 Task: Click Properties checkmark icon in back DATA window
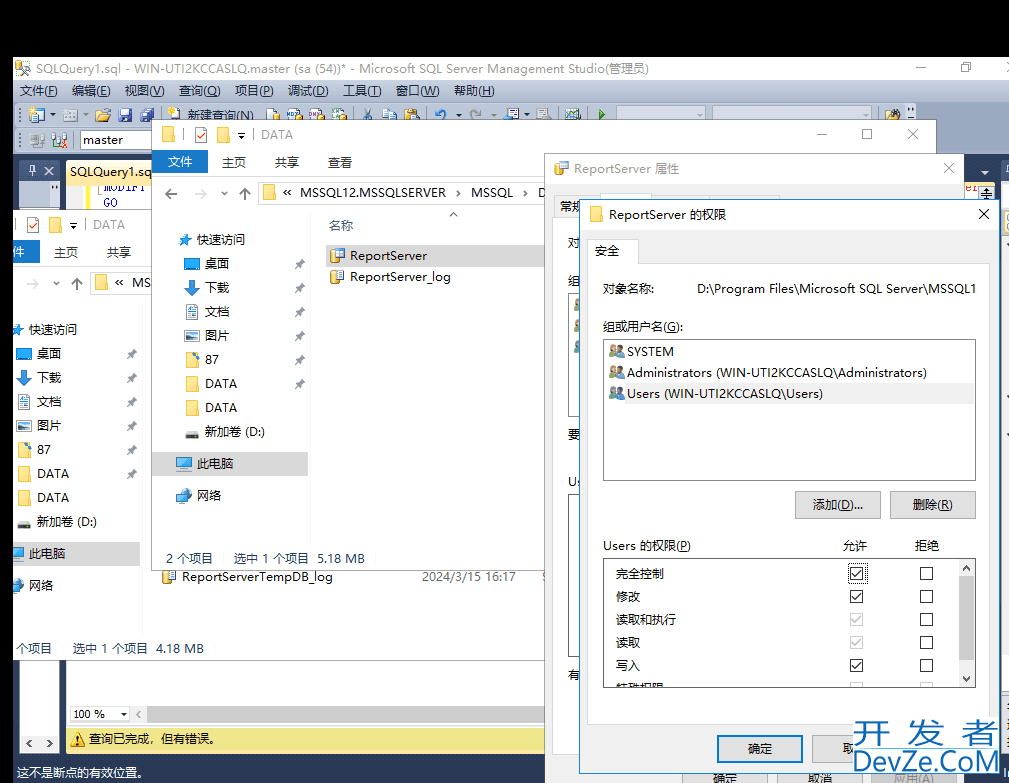[33, 225]
